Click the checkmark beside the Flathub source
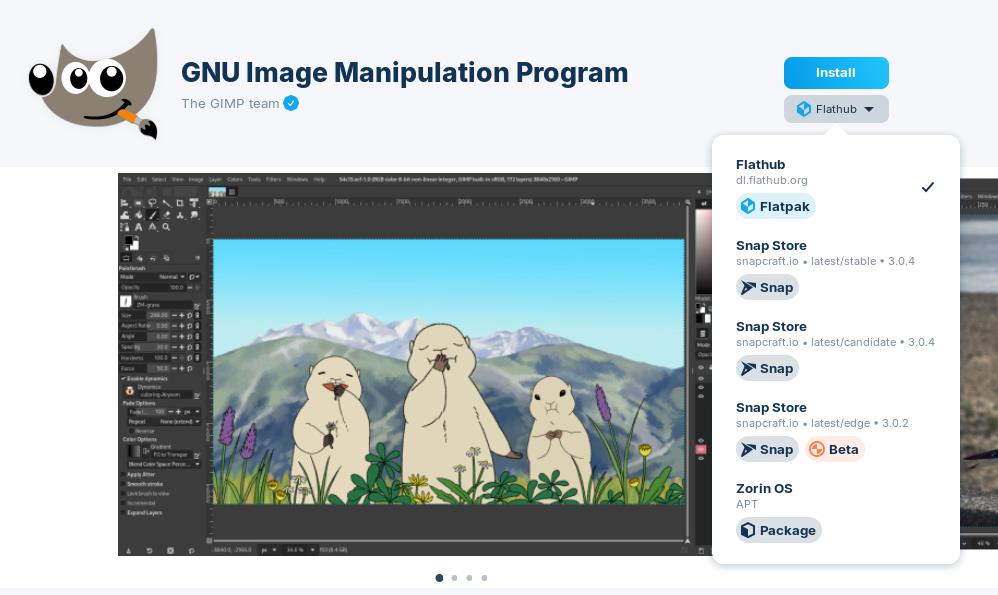Viewport: 998px width, 595px height. 928,187
